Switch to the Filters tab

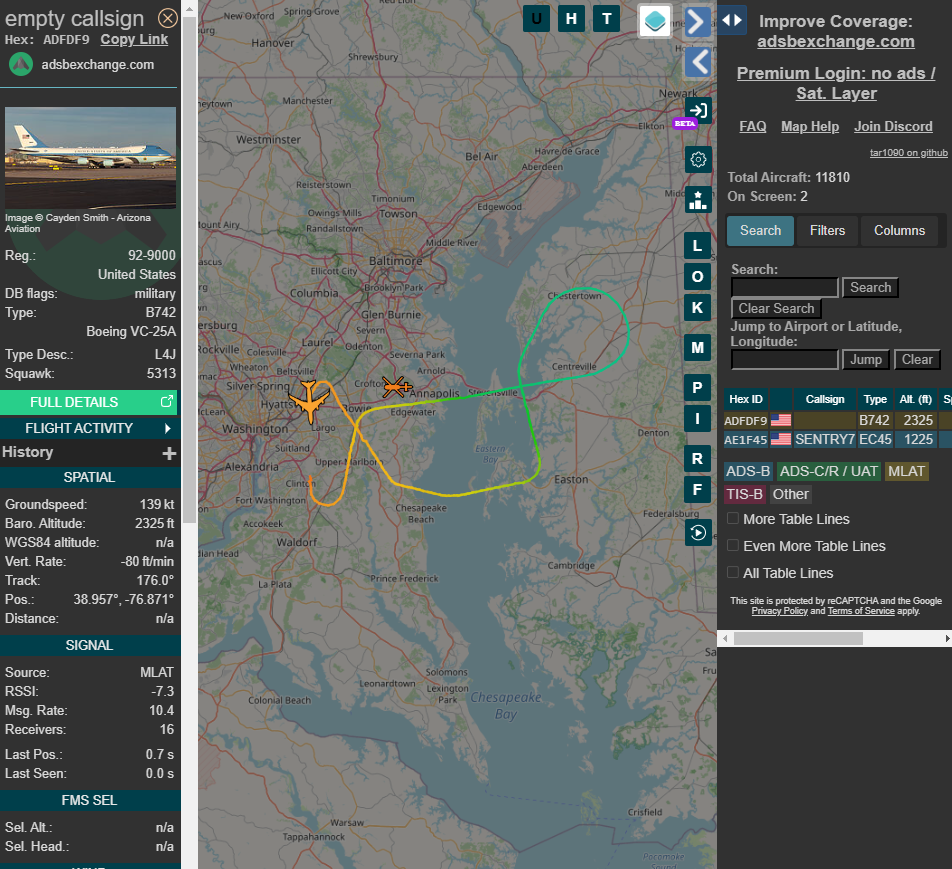[x=827, y=231]
